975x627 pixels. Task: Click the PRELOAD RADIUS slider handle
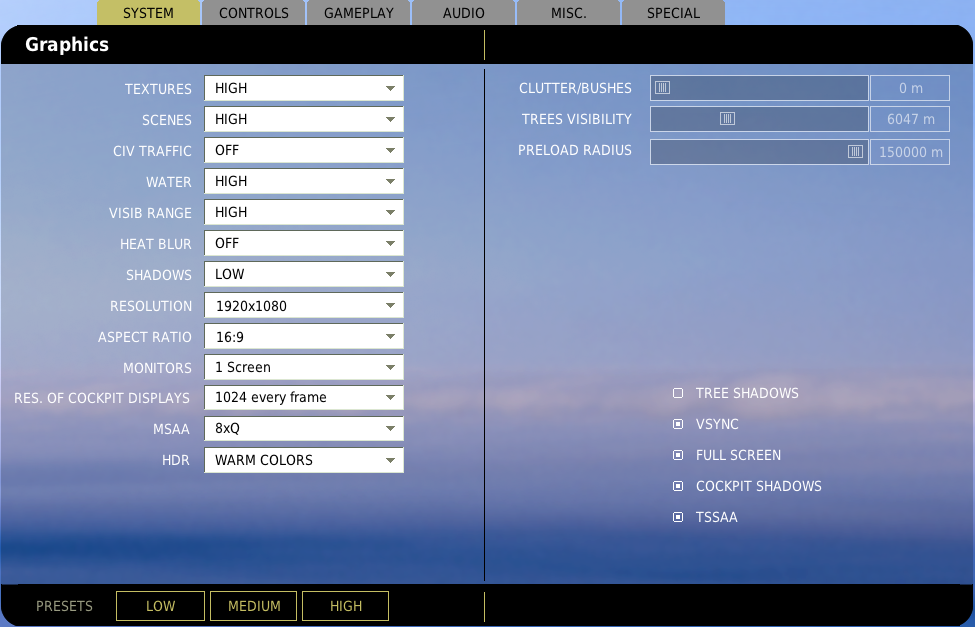point(856,152)
